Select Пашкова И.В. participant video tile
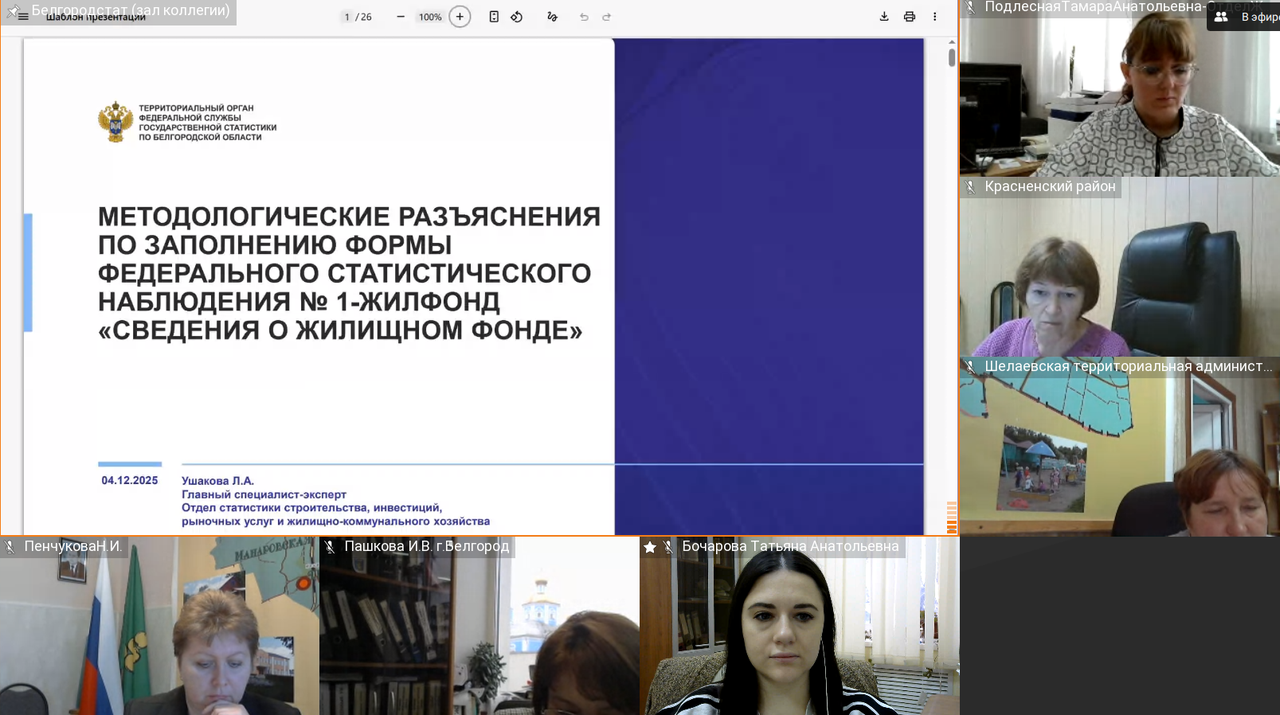Screen dimensions: 1280x715 tap(479, 630)
